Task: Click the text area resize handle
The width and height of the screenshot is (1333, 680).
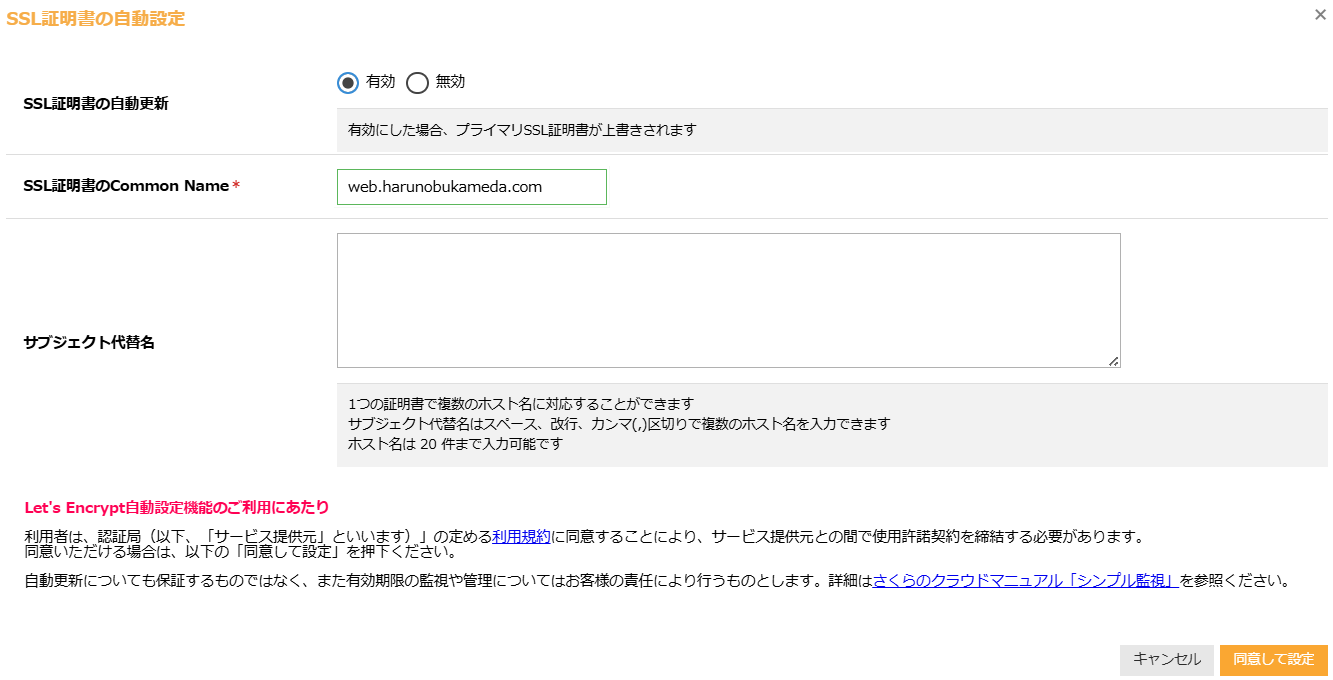Action: tap(1113, 361)
